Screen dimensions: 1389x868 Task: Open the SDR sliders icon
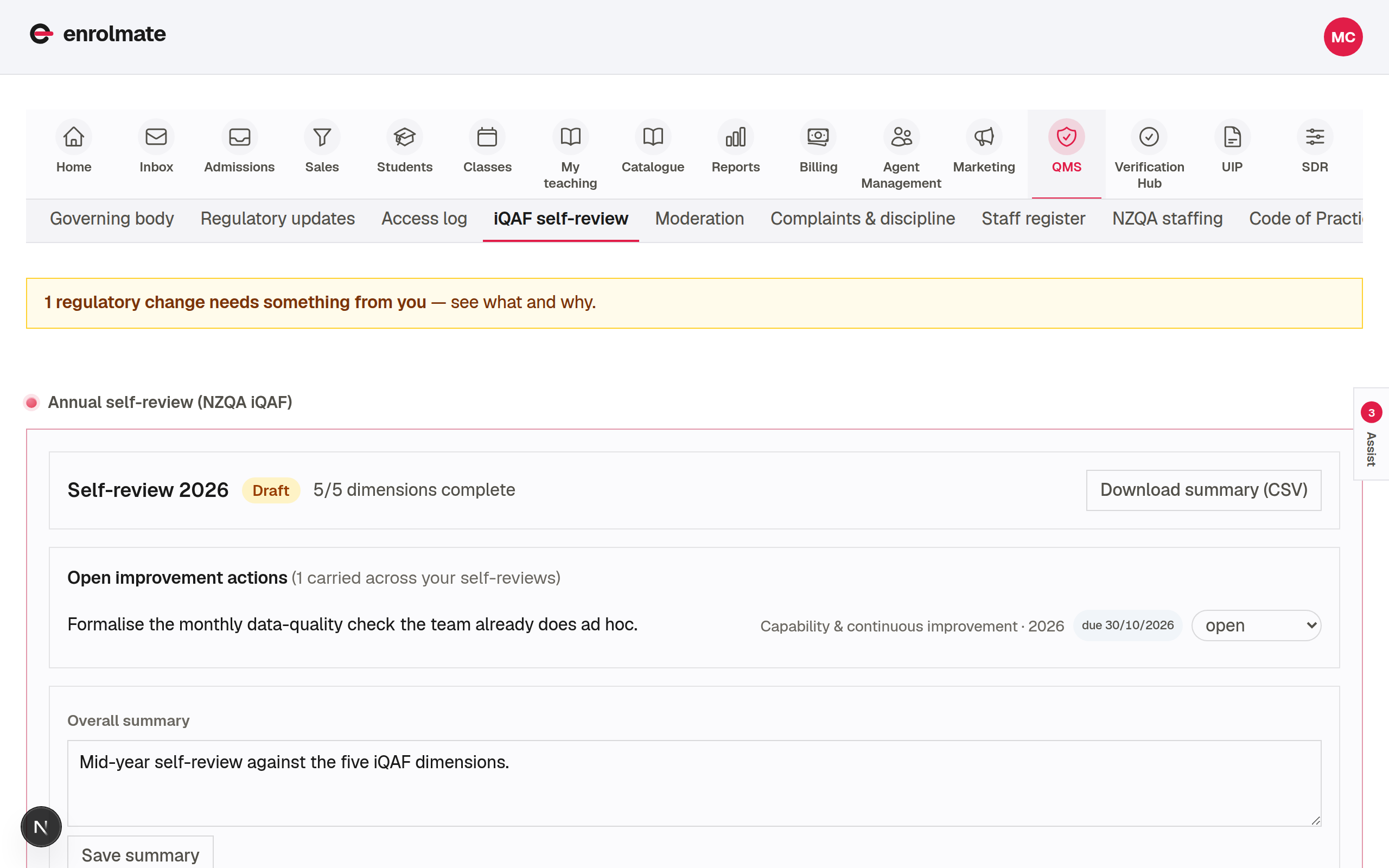pyautogui.click(x=1315, y=137)
